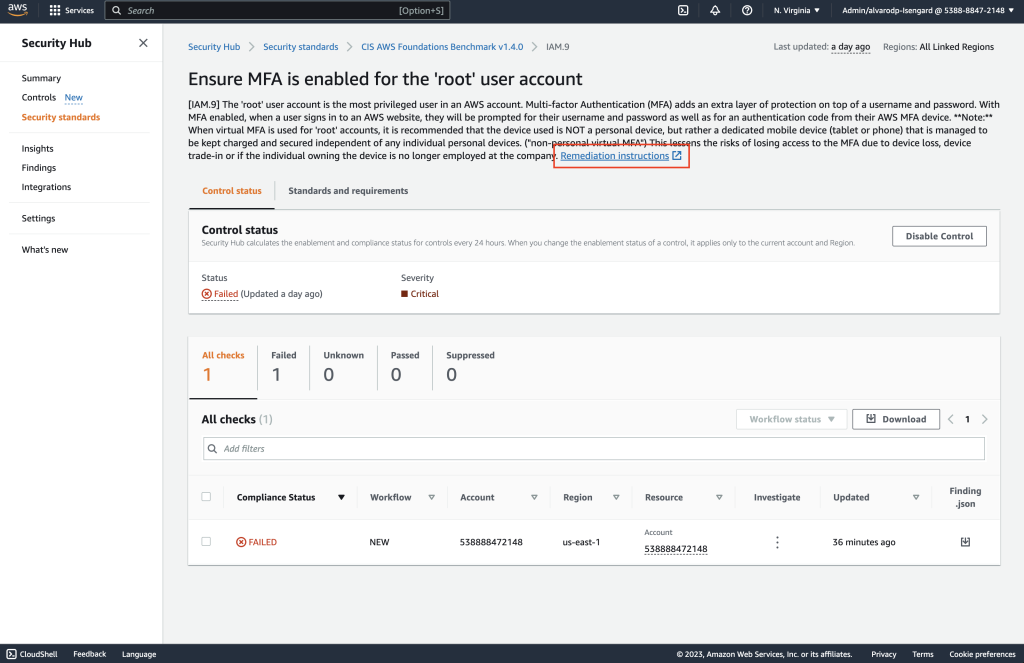Image resolution: width=1024 pixels, height=663 pixels.
Task: Click Feedback in the footer
Action: coord(89,654)
